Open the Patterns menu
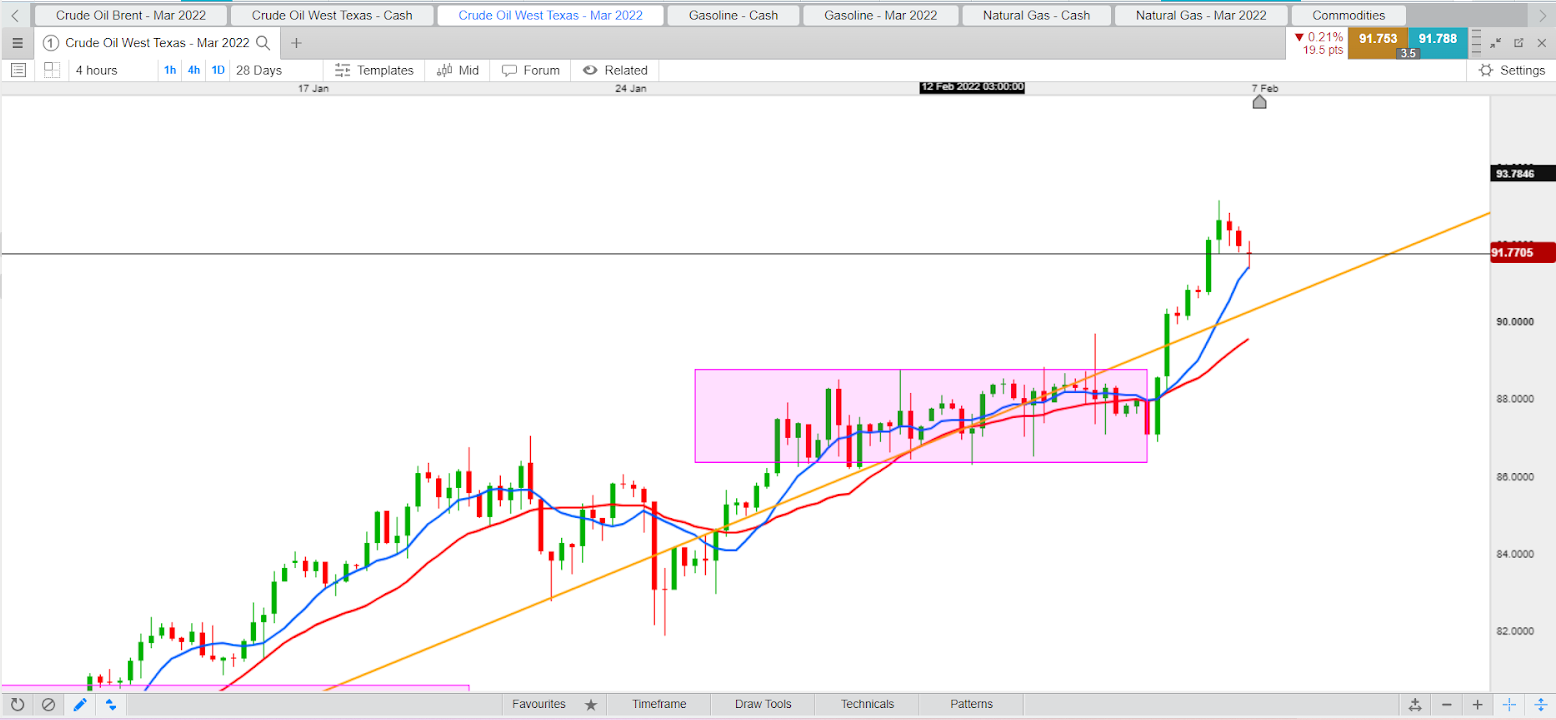Screen dimensions: 1556x720 tap(971, 704)
